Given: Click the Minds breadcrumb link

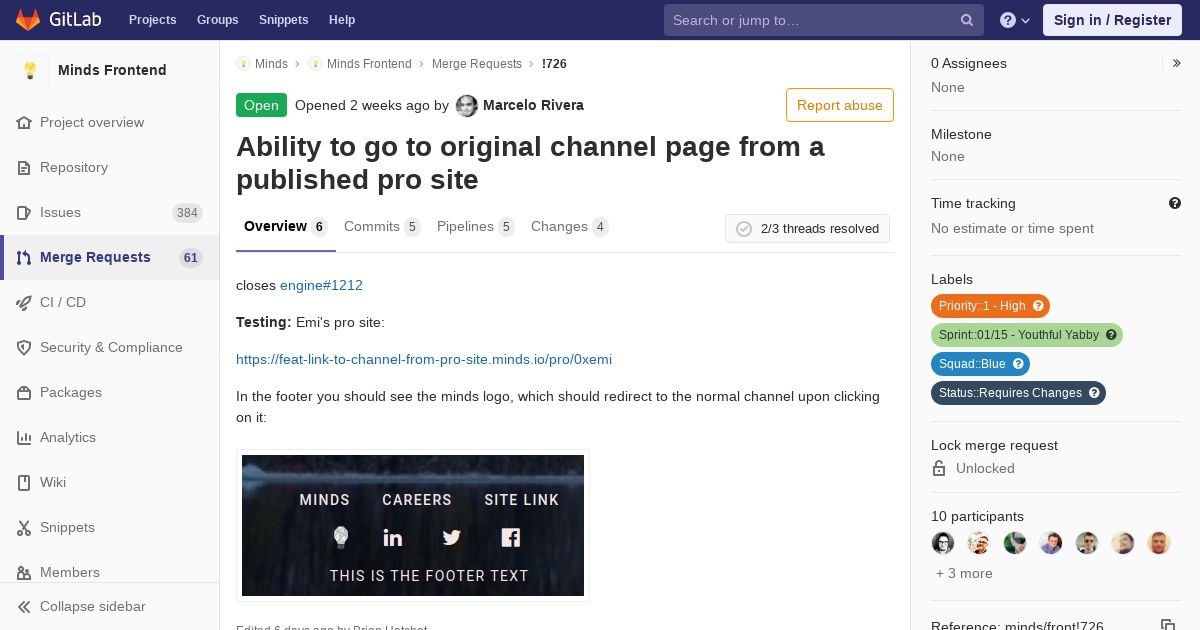Looking at the screenshot, I should click(x=271, y=64).
